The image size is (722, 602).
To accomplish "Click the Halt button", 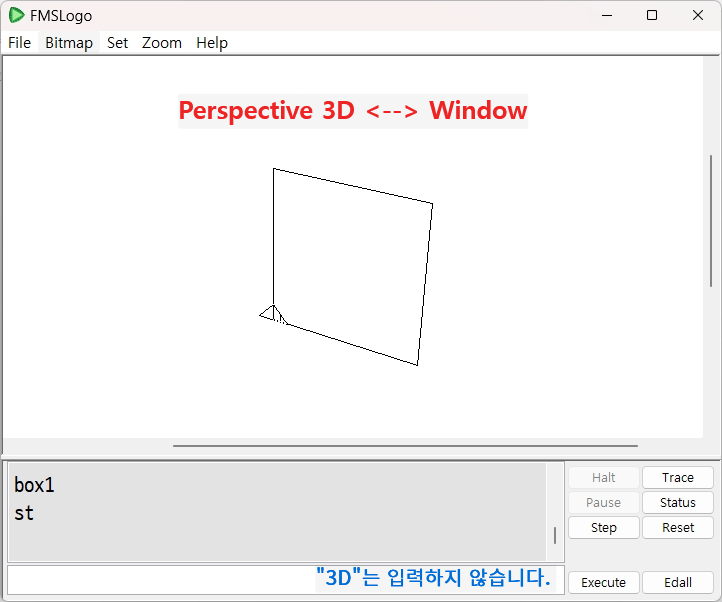I will coord(604,478).
